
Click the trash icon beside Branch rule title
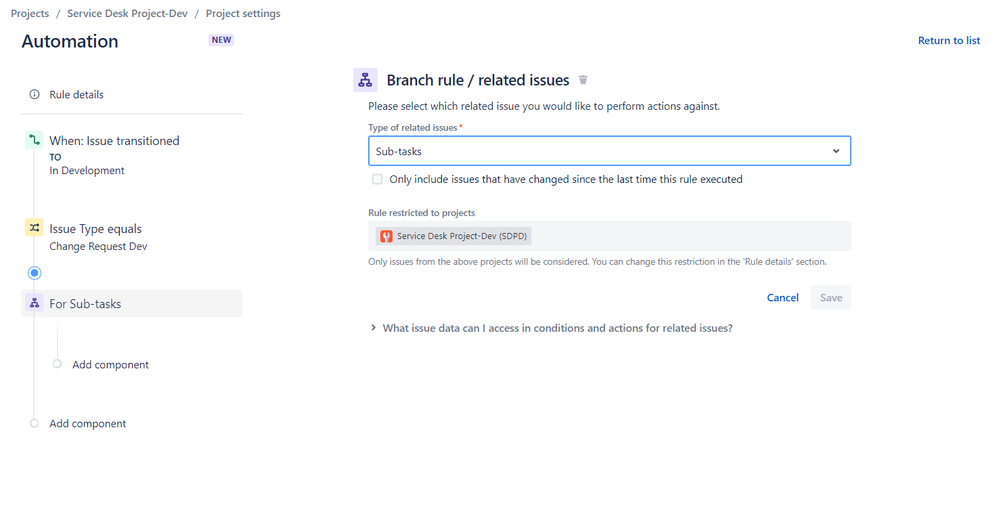[583, 80]
